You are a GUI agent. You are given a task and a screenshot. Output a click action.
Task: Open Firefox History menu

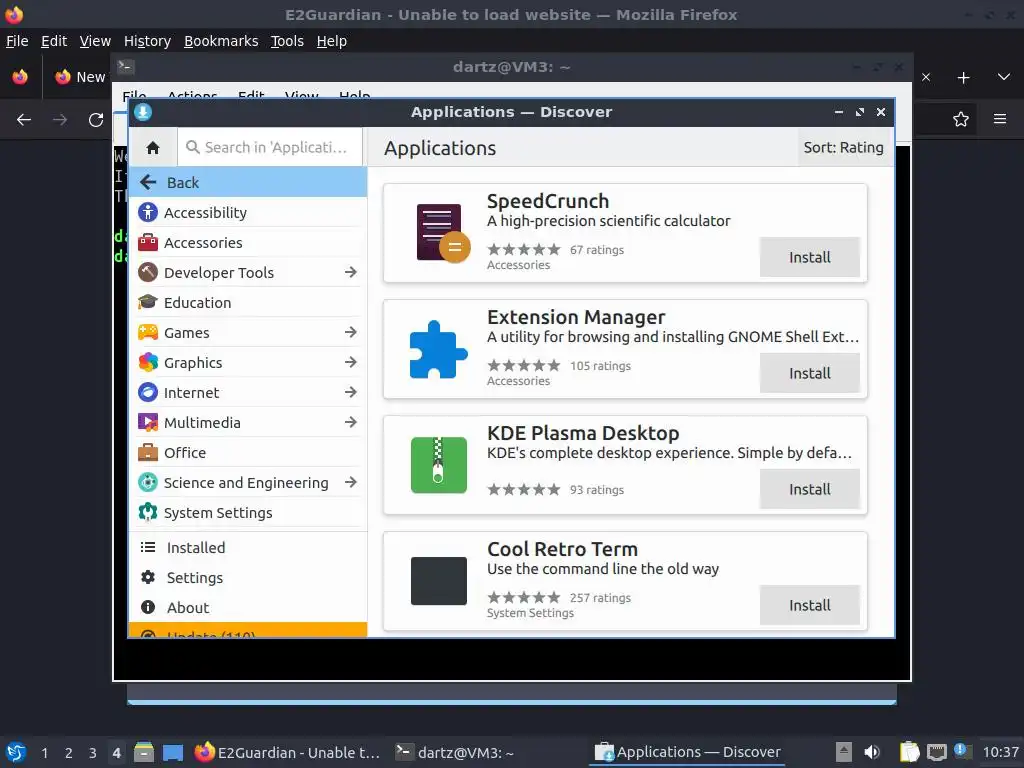click(x=147, y=41)
